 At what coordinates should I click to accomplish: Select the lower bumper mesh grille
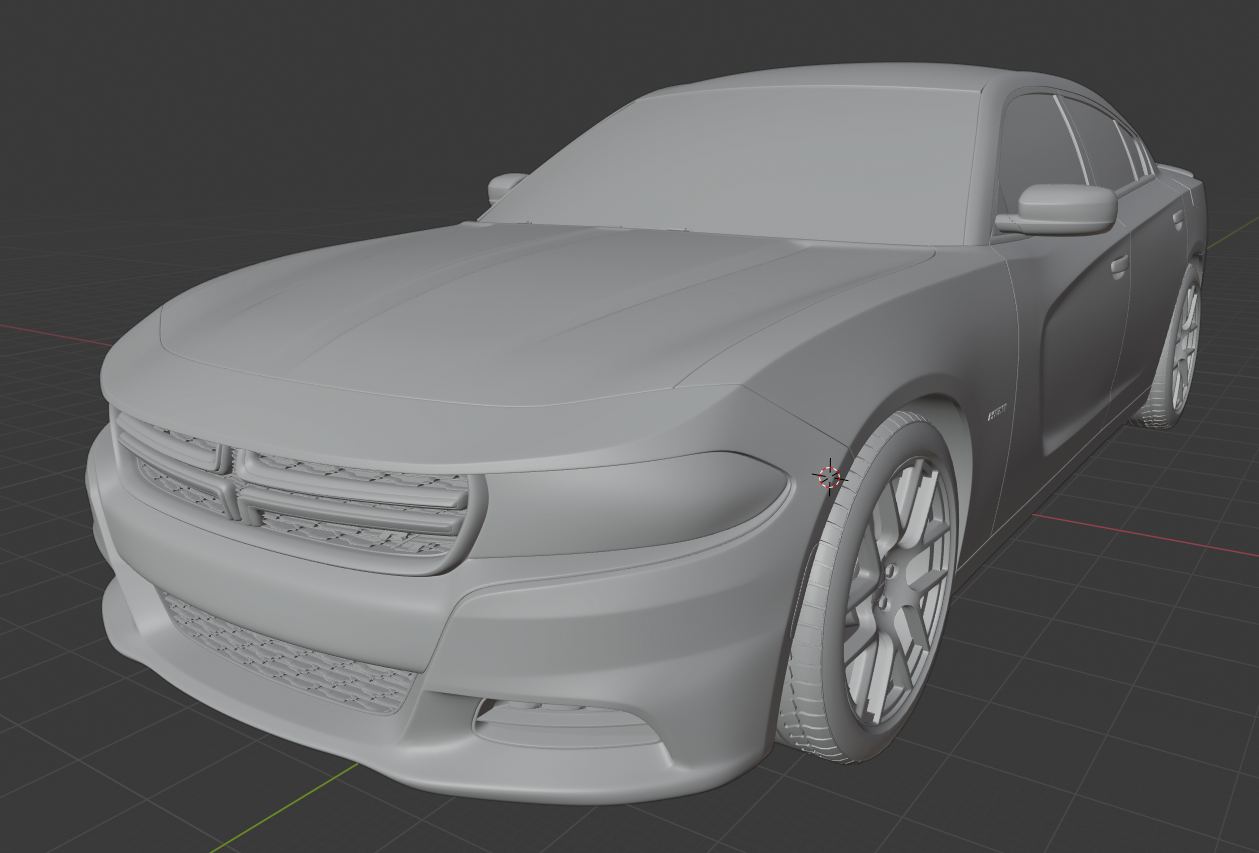[289, 653]
